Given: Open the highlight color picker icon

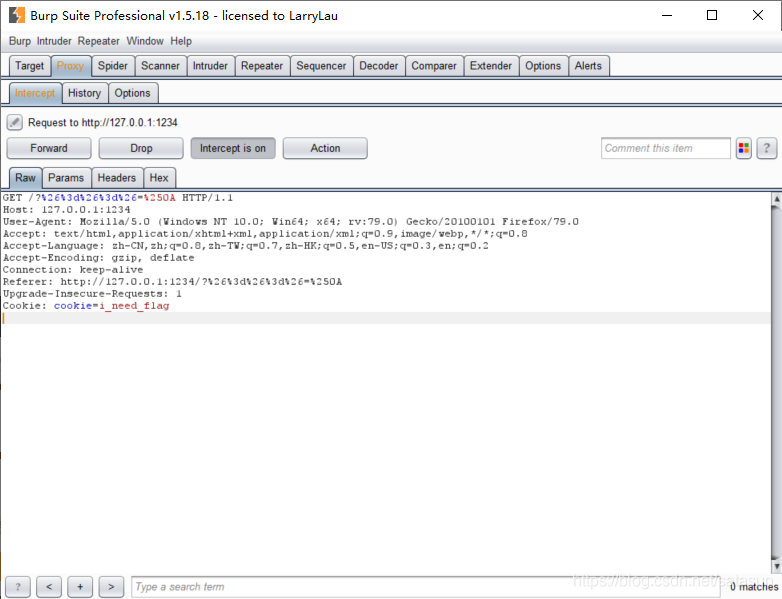Looking at the screenshot, I should coord(744,148).
